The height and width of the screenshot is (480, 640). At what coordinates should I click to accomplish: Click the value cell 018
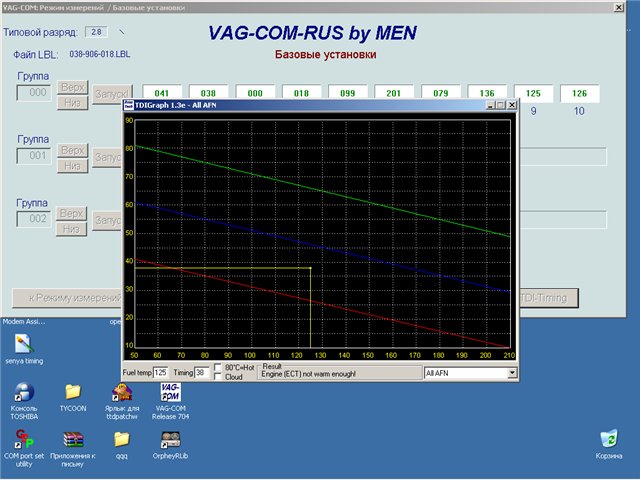tap(302, 93)
